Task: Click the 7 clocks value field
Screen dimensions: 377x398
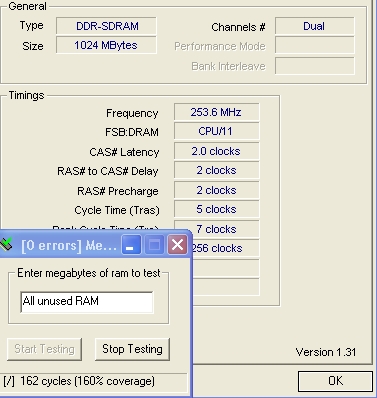Action: click(x=216, y=229)
